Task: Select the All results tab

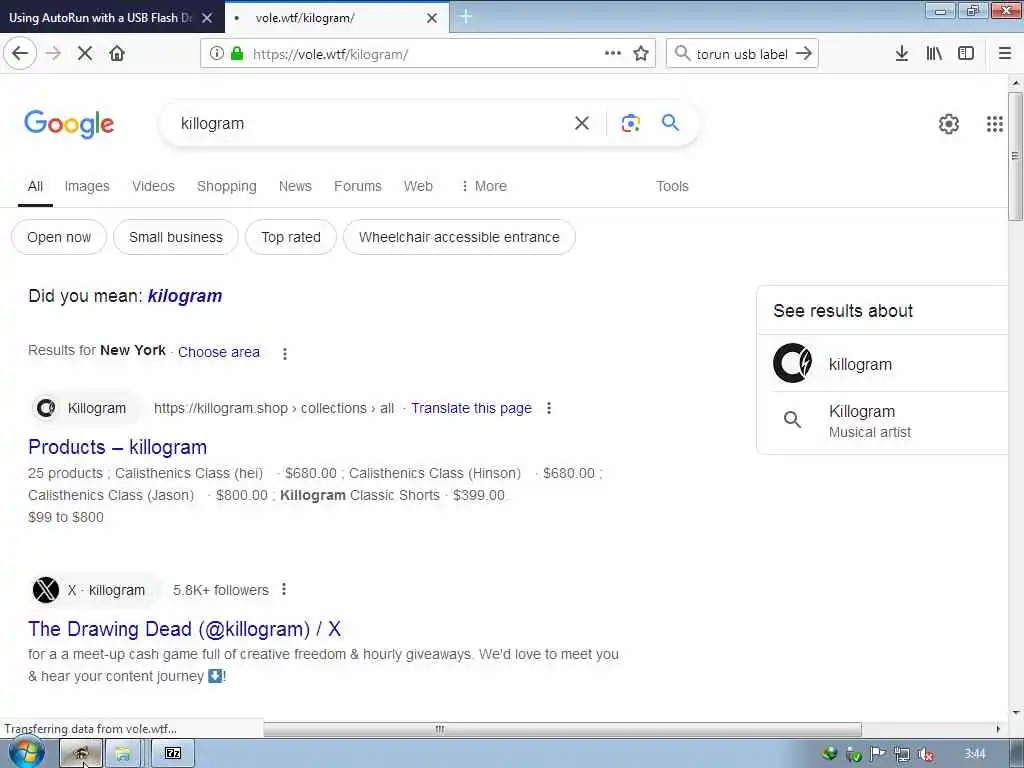Action: pyautogui.click(x=35, y=186)
